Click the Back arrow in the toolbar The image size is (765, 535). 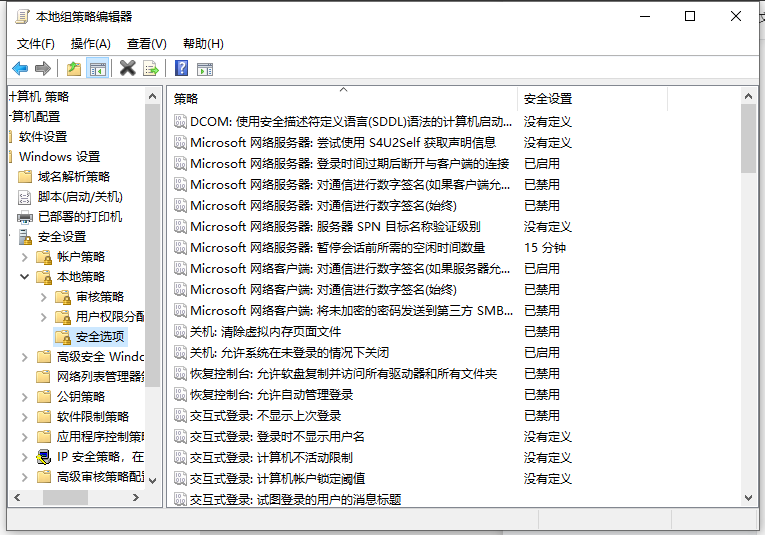[20, 68]
